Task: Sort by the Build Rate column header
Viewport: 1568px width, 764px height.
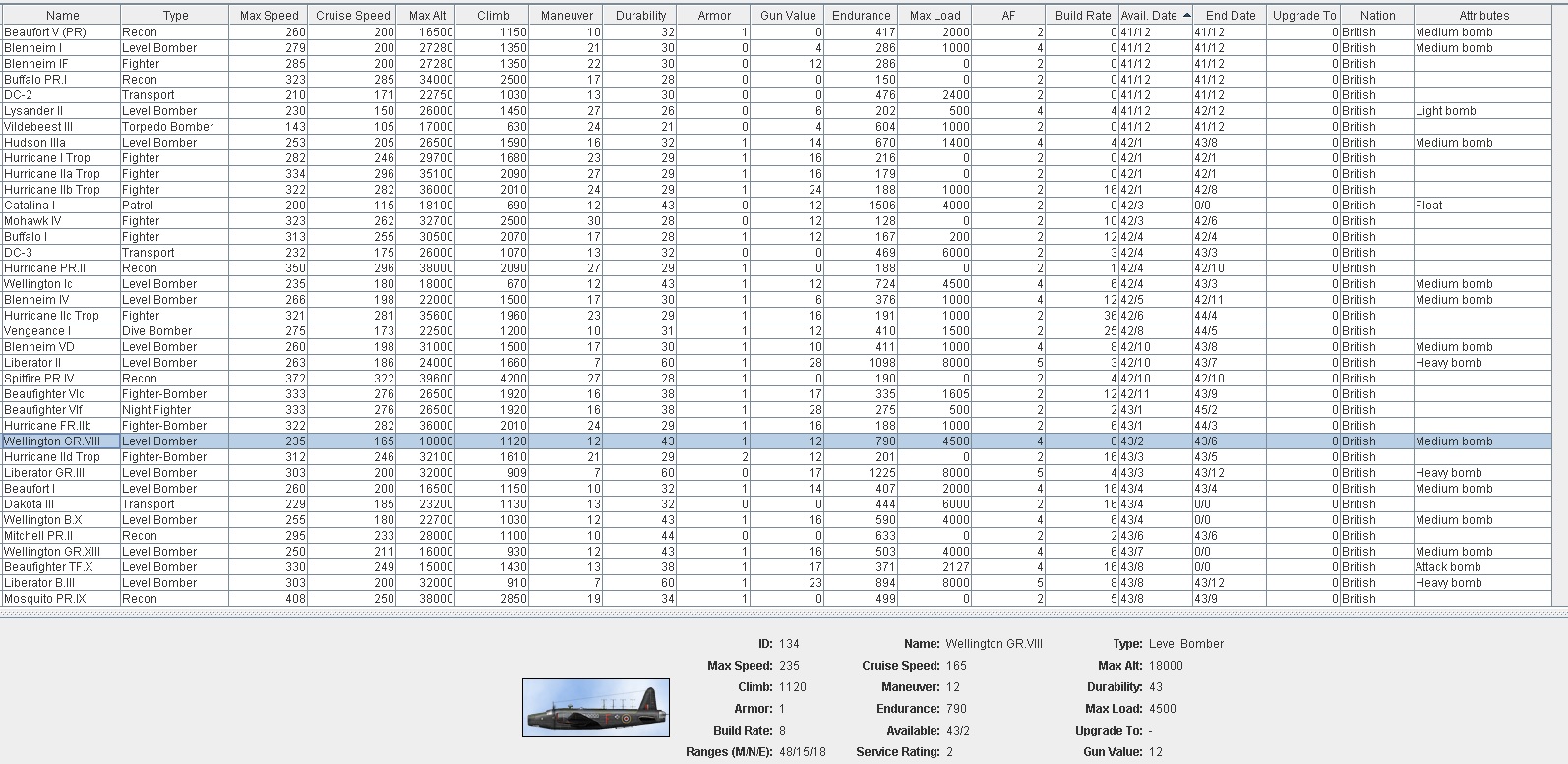Action: [x=1083, y=15]
